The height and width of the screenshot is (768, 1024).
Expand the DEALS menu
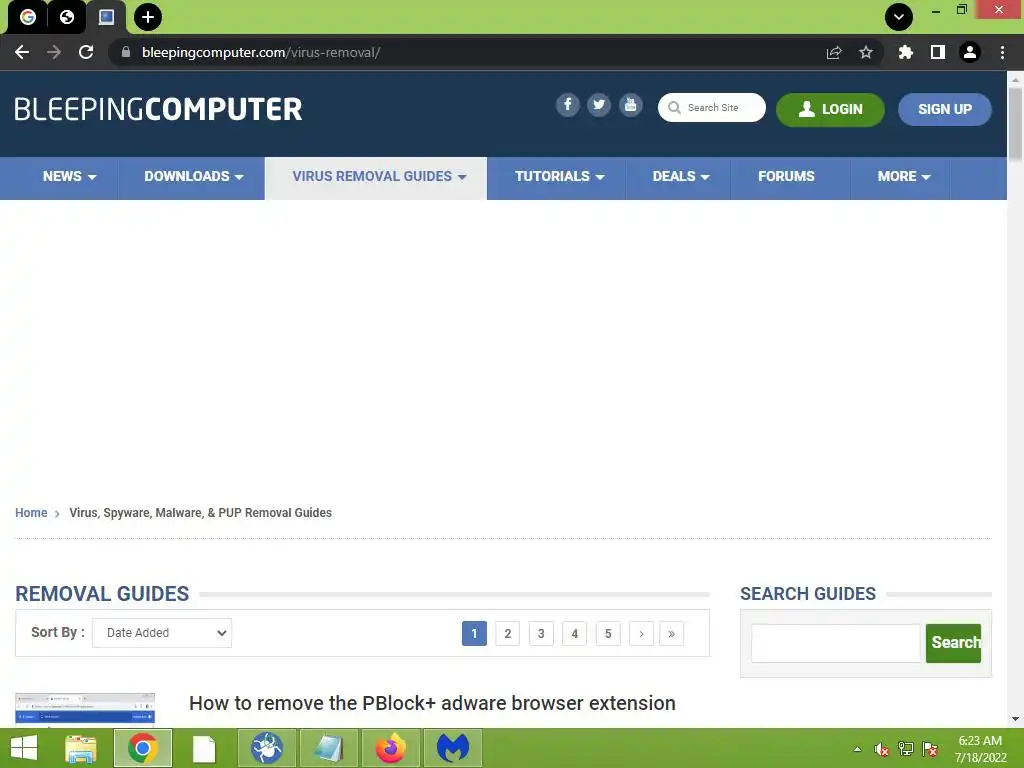pyautogui.click(x=680, y=176)
